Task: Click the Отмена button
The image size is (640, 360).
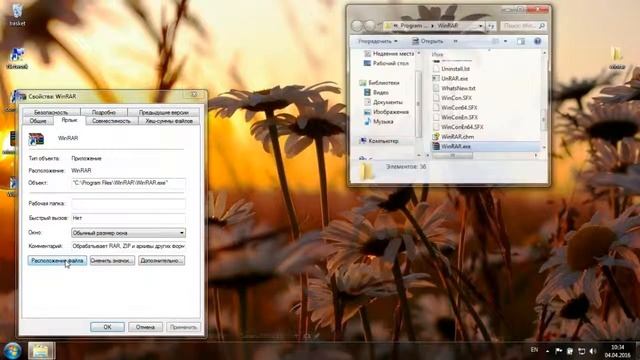Action: coord(145,327)
